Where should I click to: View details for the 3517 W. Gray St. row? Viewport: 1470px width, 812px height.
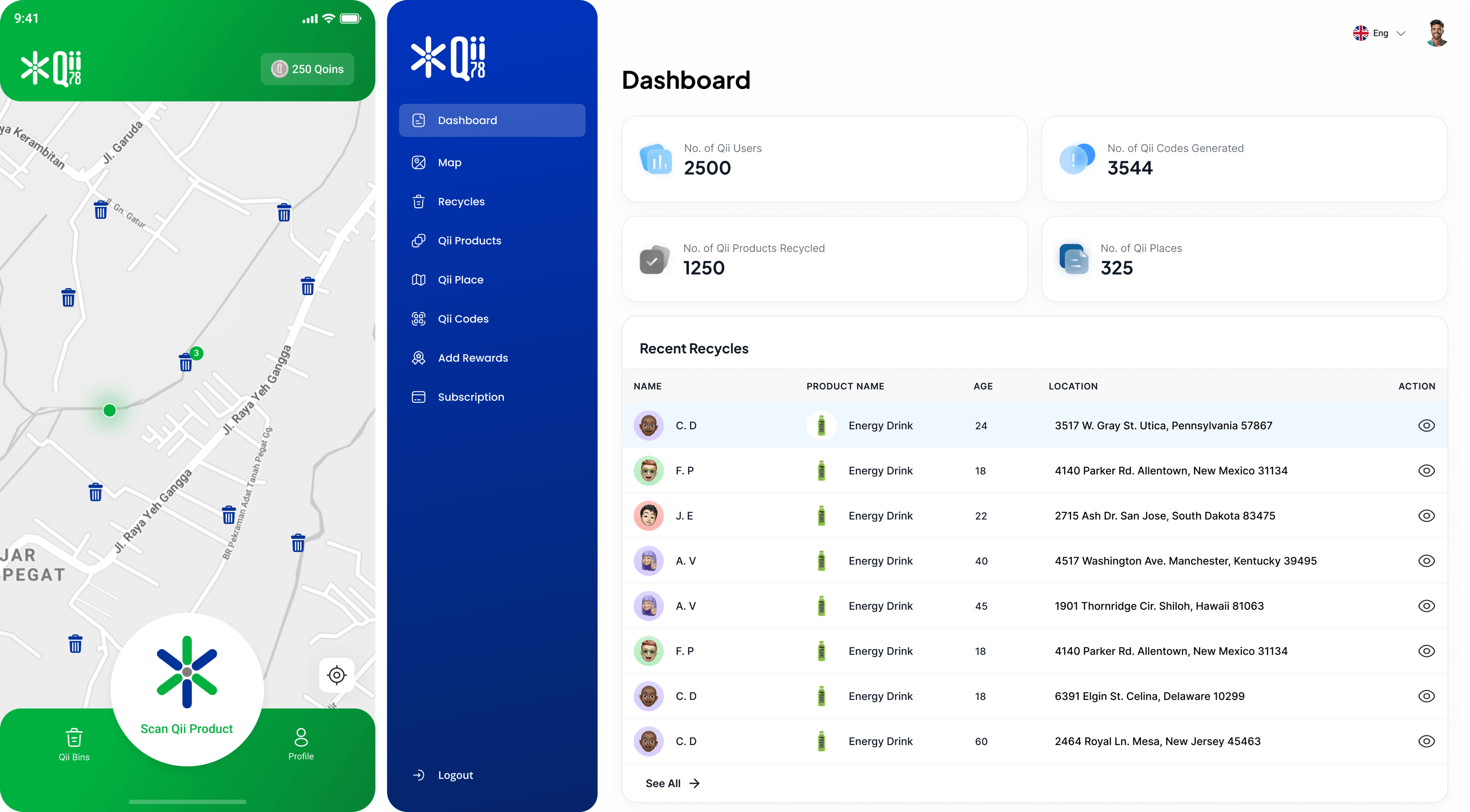[x=1426, y=426]
